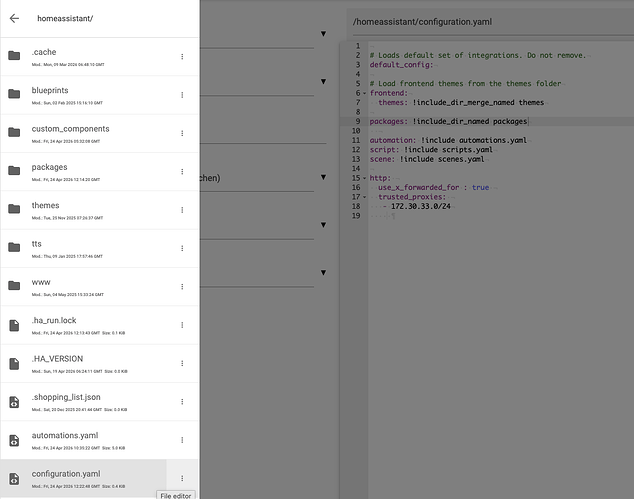Open the www folder icon
The width and height of the screenshot is (634, 499).
click(x=14, y=285)
